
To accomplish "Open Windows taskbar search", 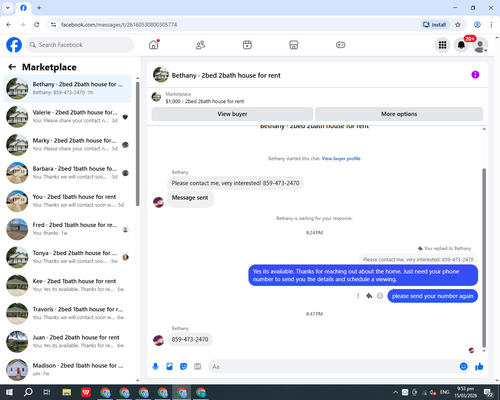I will 28,392.
